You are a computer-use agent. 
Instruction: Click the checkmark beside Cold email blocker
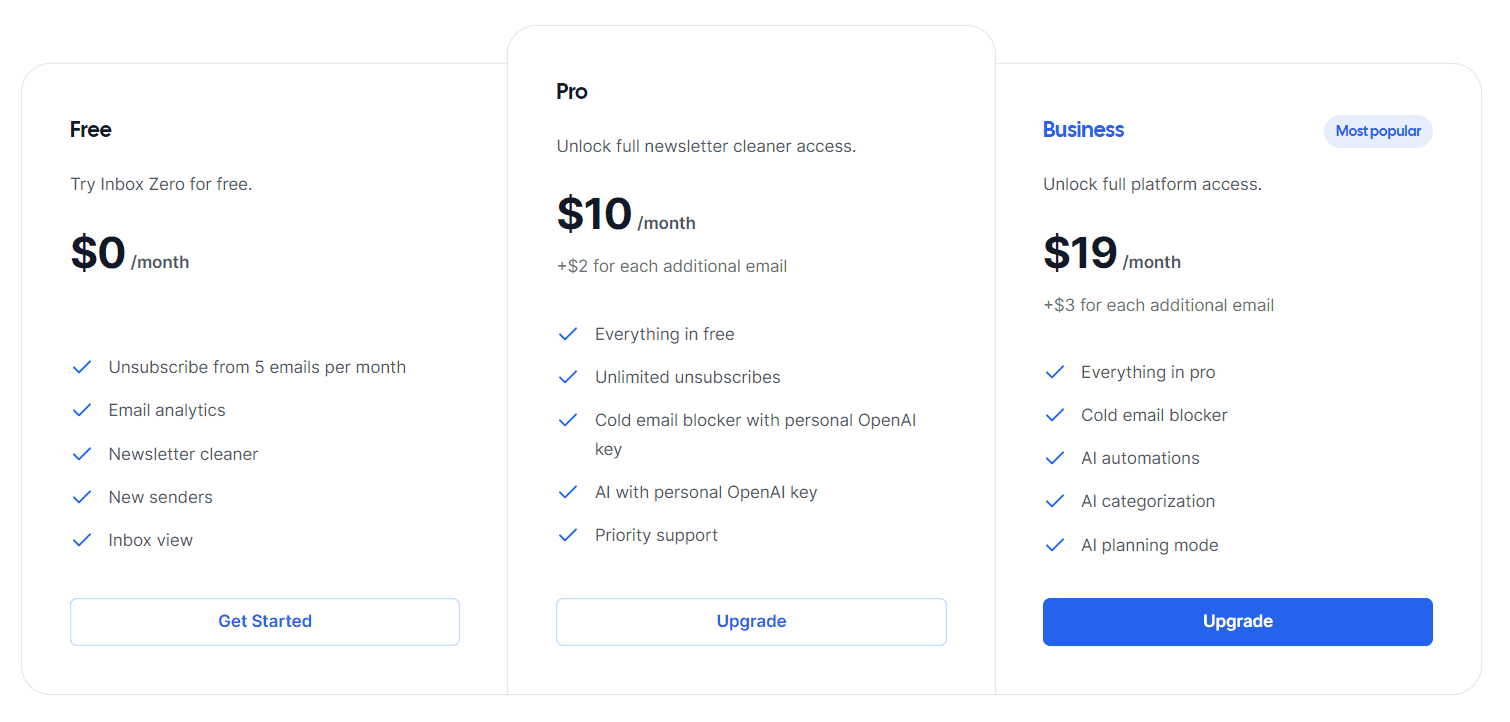coord(1054,415)
